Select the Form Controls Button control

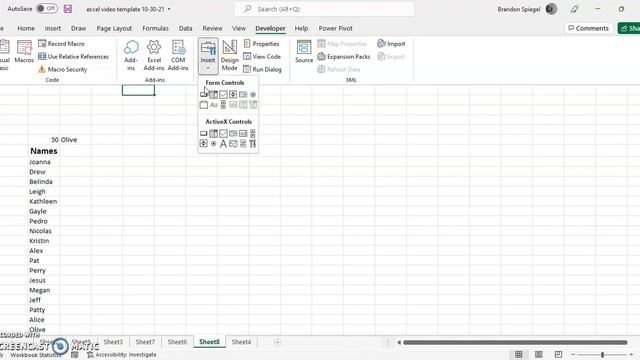[x=204, y=95]
